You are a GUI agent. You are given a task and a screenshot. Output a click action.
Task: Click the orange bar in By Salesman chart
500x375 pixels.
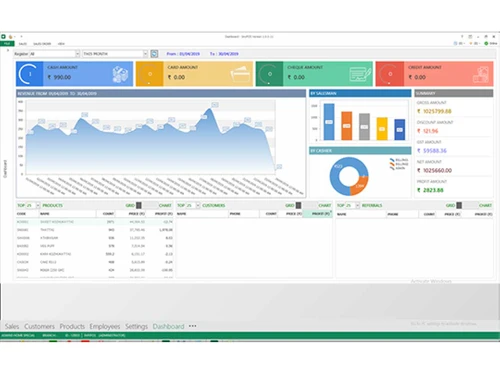347,126
